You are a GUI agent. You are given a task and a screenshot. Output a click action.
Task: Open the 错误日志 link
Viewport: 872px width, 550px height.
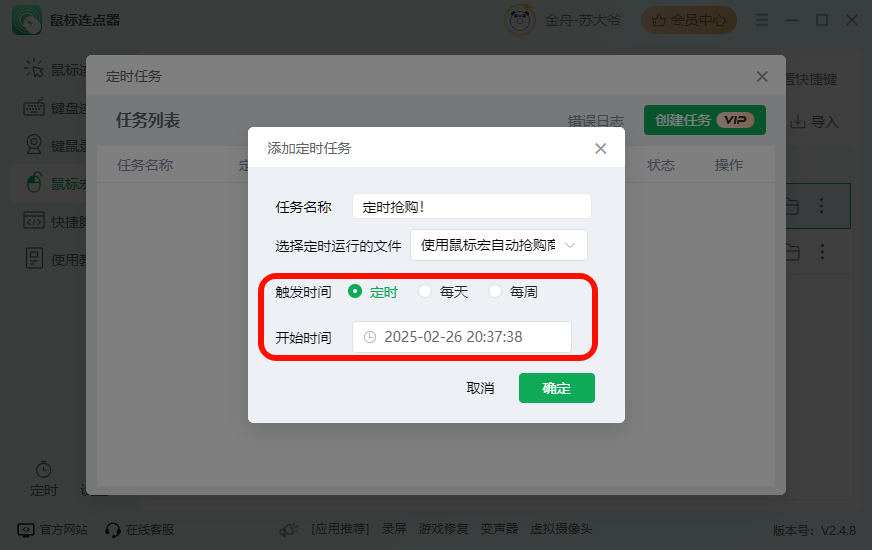click(596, 121)
